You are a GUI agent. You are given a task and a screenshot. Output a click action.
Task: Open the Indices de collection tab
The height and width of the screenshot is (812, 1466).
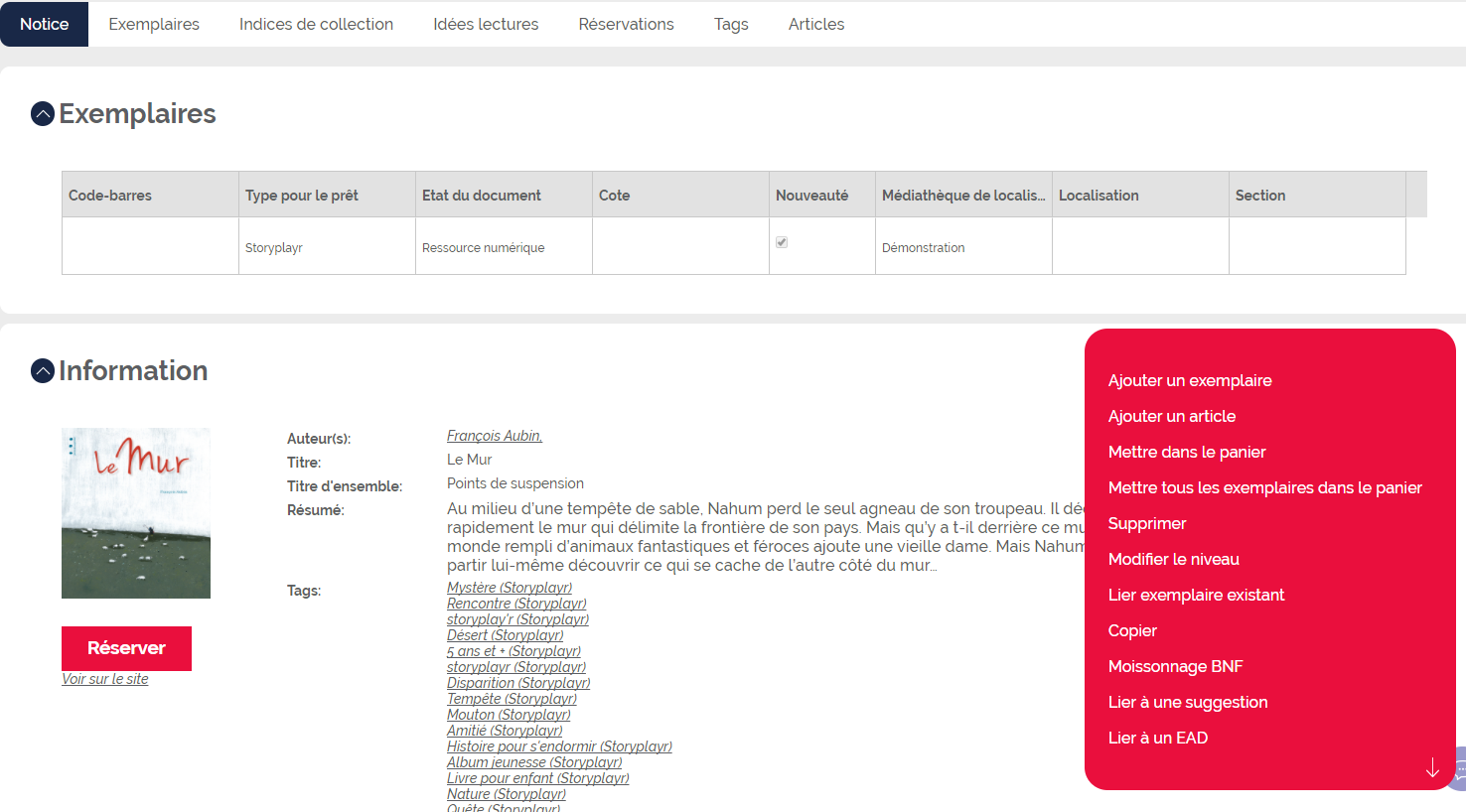click(316, 24)
